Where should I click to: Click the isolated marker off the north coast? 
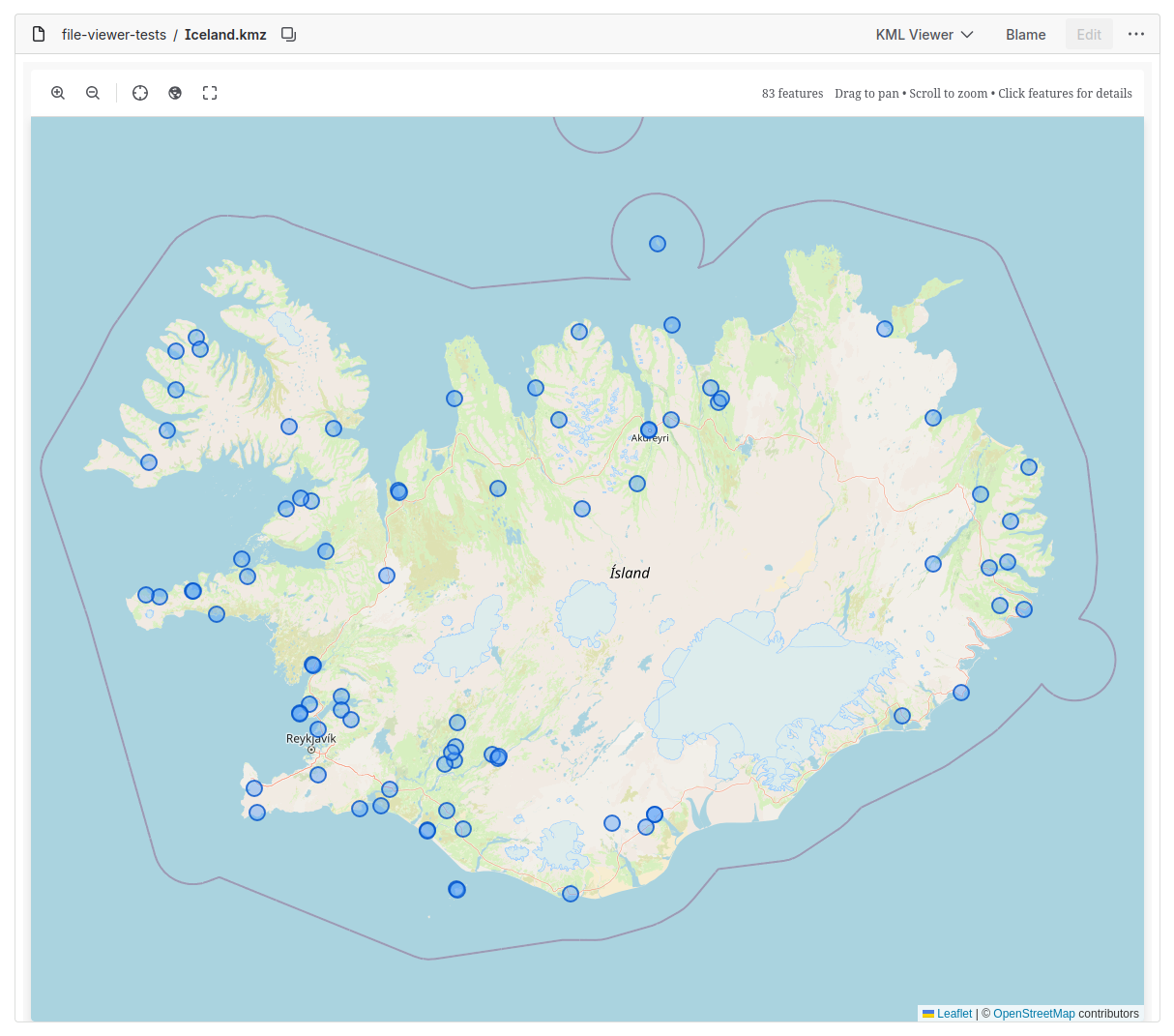658,244
